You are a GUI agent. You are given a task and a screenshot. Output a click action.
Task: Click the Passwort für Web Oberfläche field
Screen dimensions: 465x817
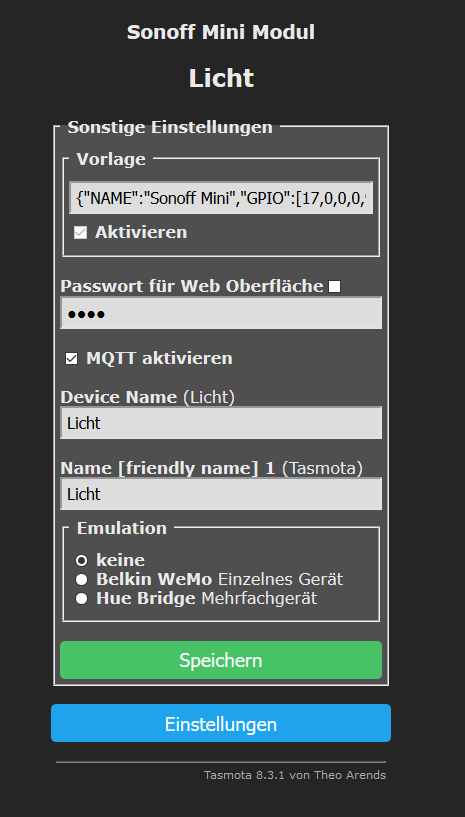click(x=221, y=313)
